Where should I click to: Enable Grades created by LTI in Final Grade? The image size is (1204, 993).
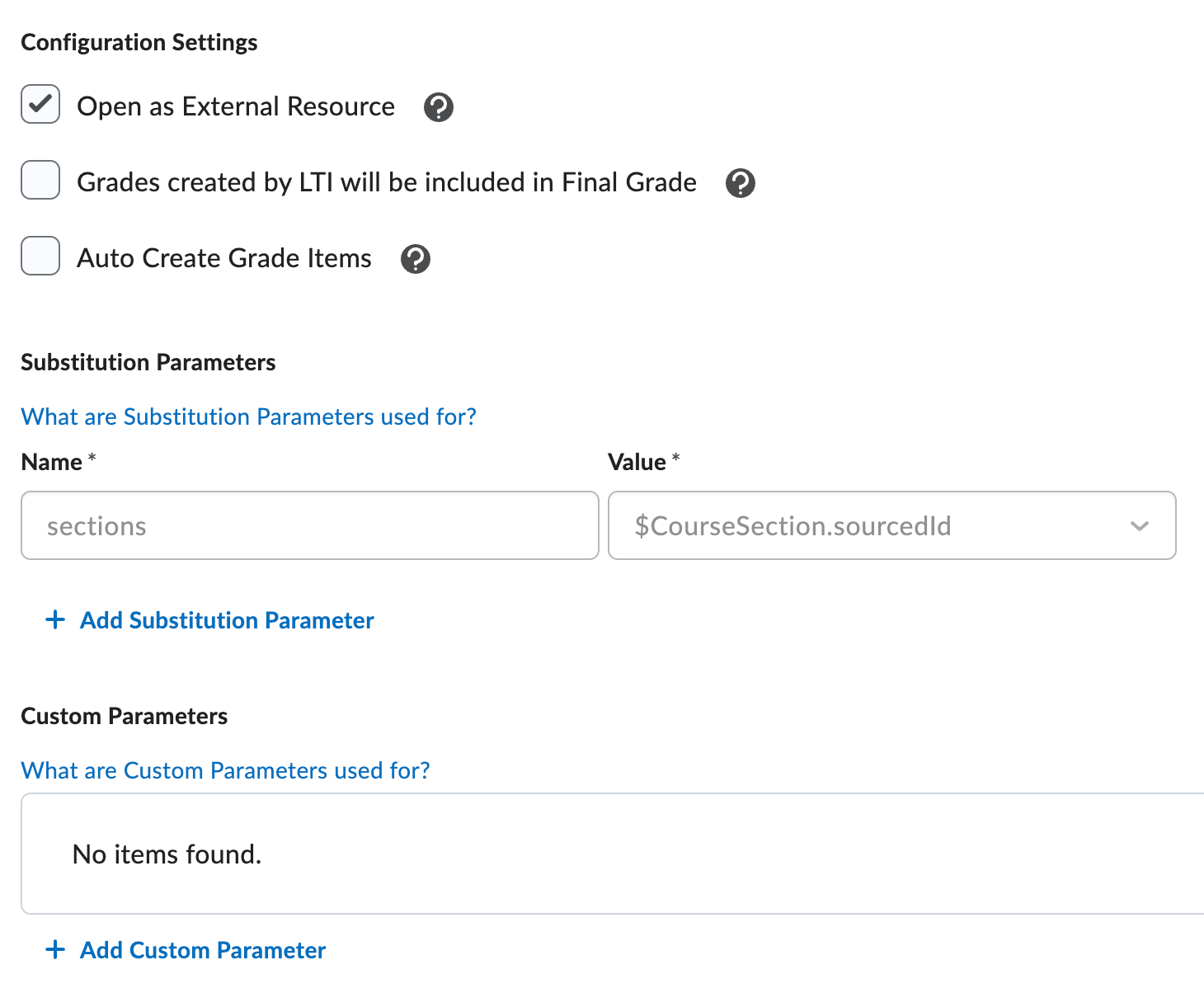(x=40, y=180)
